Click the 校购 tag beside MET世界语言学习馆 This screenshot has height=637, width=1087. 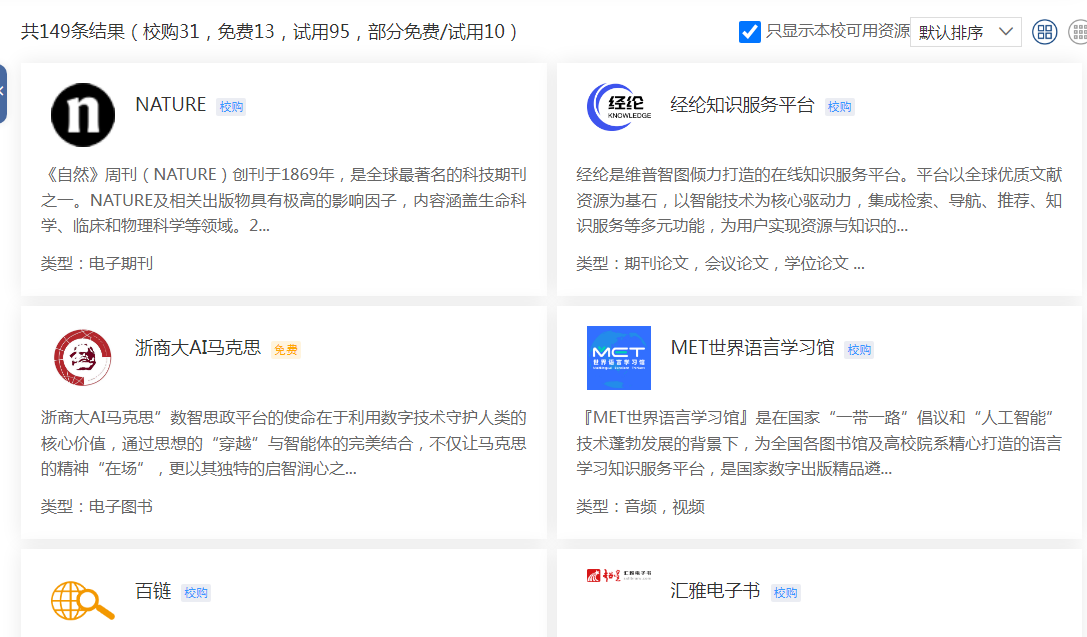click(x=859, y=350)
